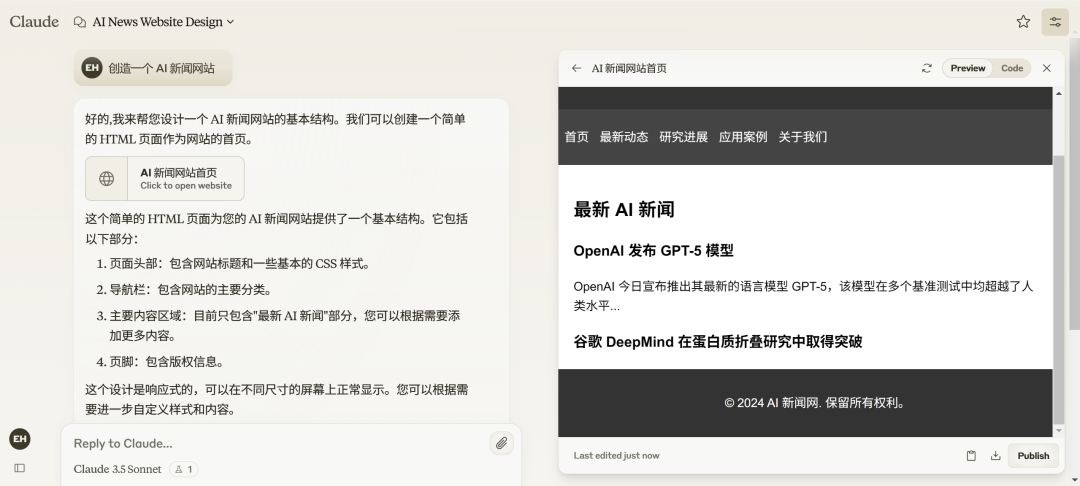Star this conversation
The width and height of the screenshot is (1080, 486).
pos(1023,22)
